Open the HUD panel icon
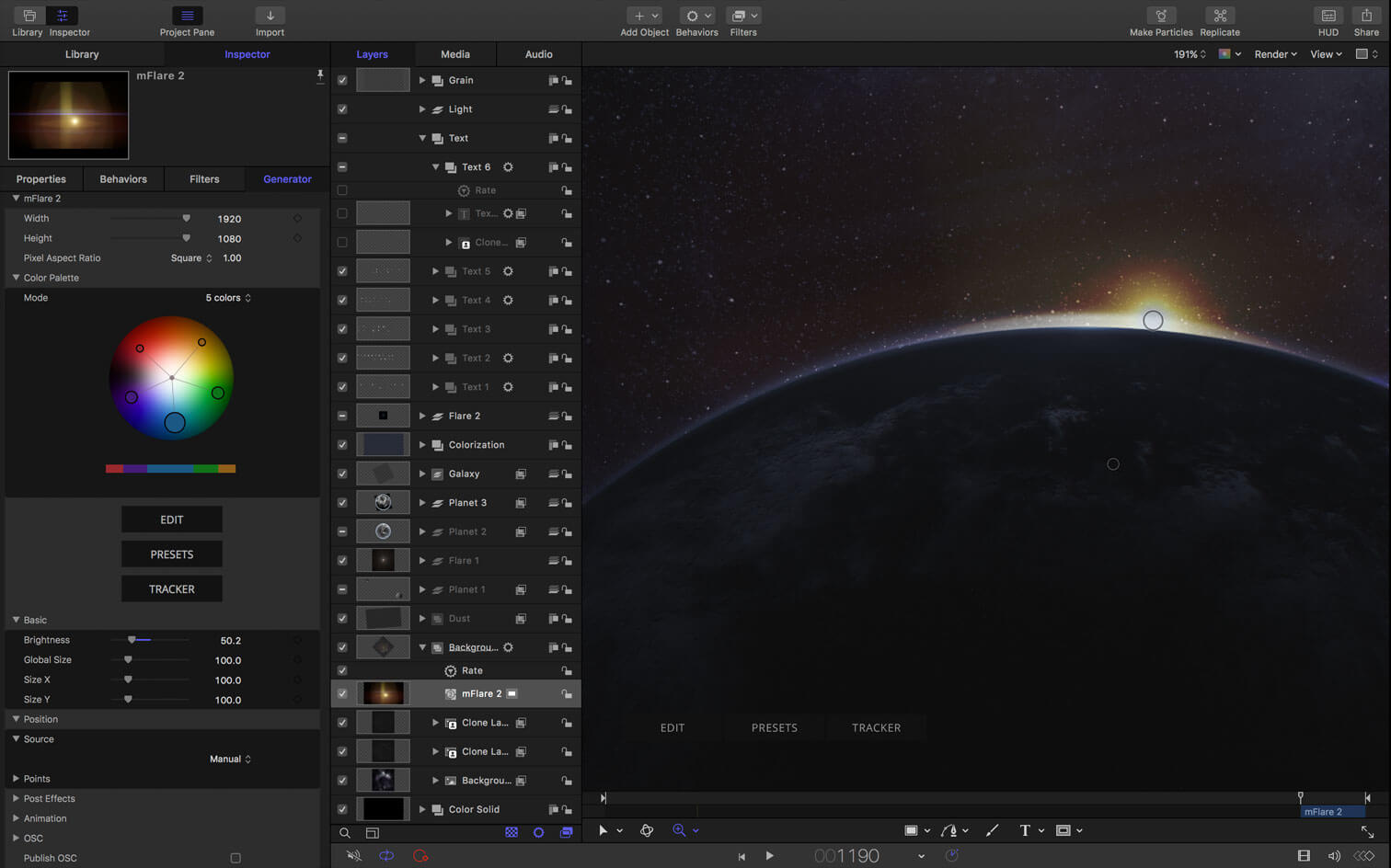The height and width of the screenshot is (868, 1391). [1328, 16]
